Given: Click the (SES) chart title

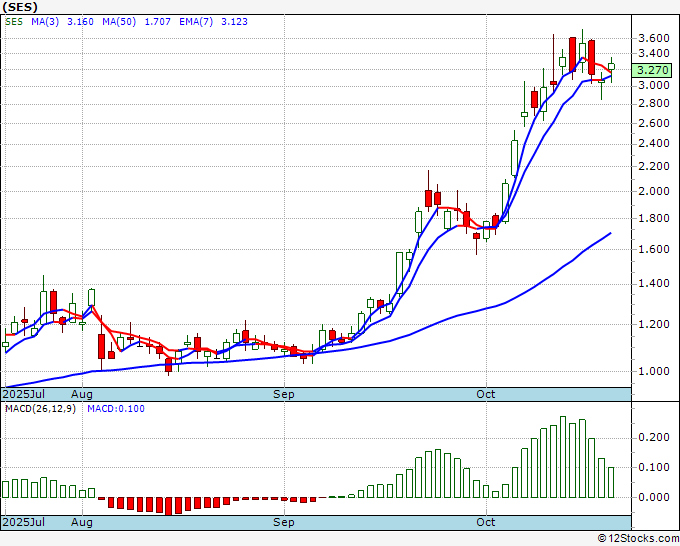Looking at the screenshot, I should (20, 7).
